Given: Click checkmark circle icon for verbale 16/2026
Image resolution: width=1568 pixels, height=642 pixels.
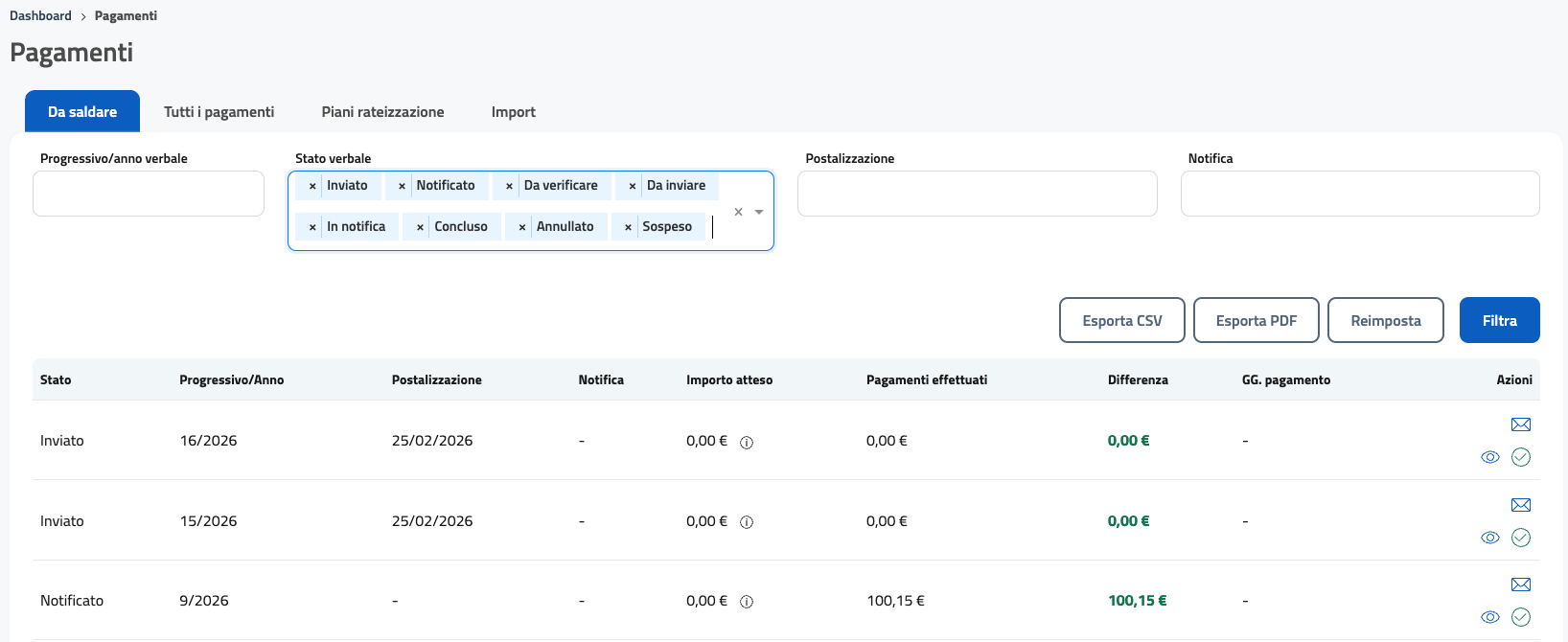Looking at the screenshot, I should click(x=1520, y=457).
